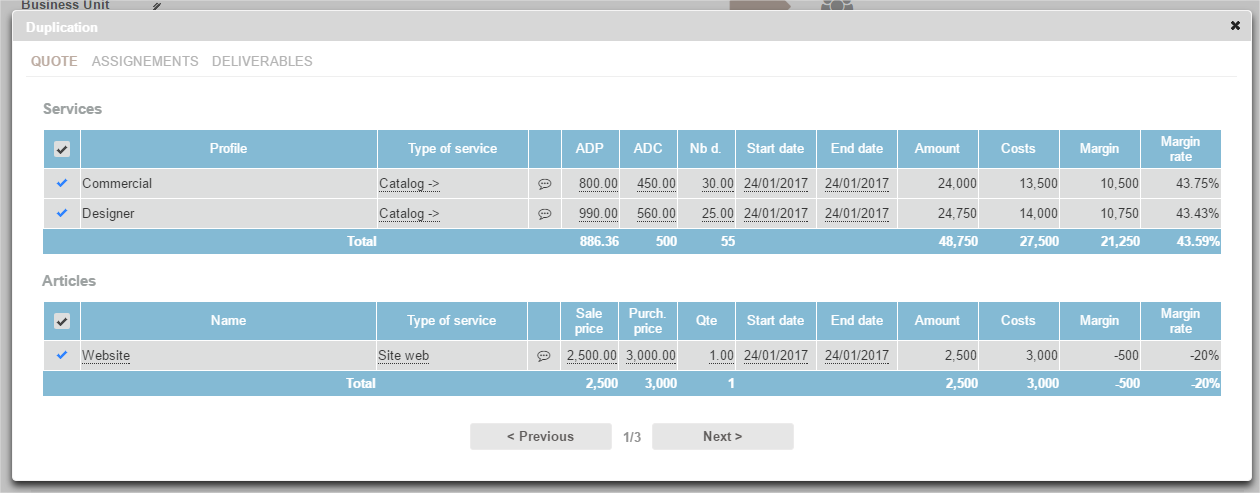This screenshot has height=493, width=1260.
Task: Open comment icon for Commercial row
Action: (544, 184)
